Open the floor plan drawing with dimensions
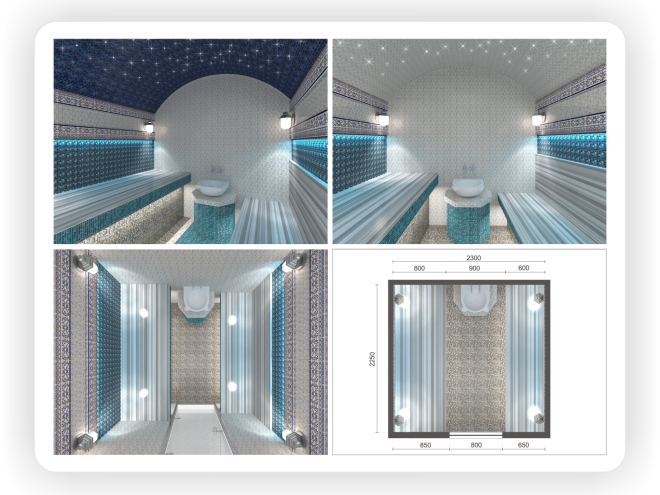The image size is (660, 495). point(469,352)
